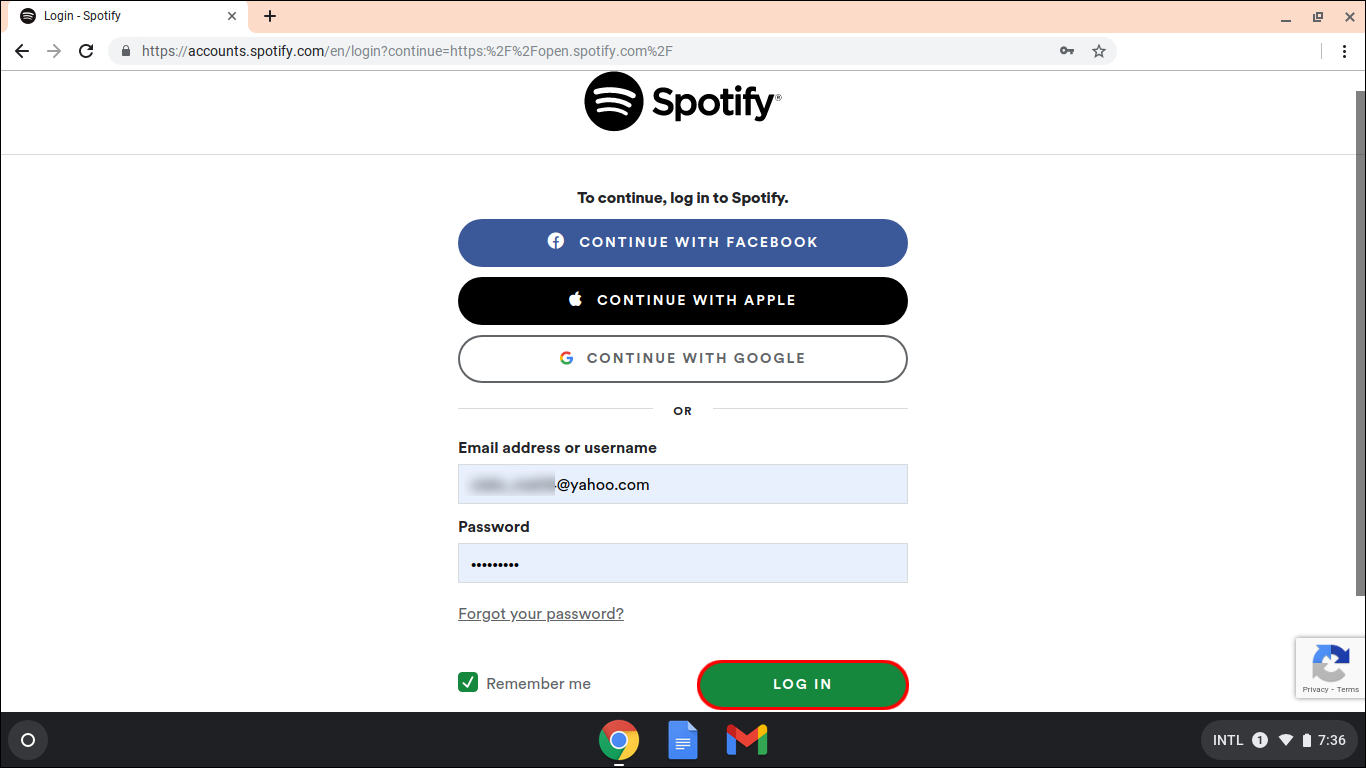View site info via the lock icon
The image size is (1366, 768).
[126, 51]
